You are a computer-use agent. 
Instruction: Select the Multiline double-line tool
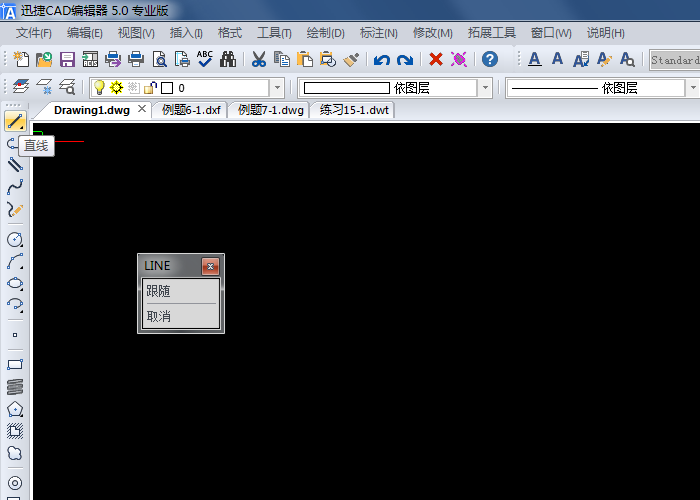click(15, 165)
